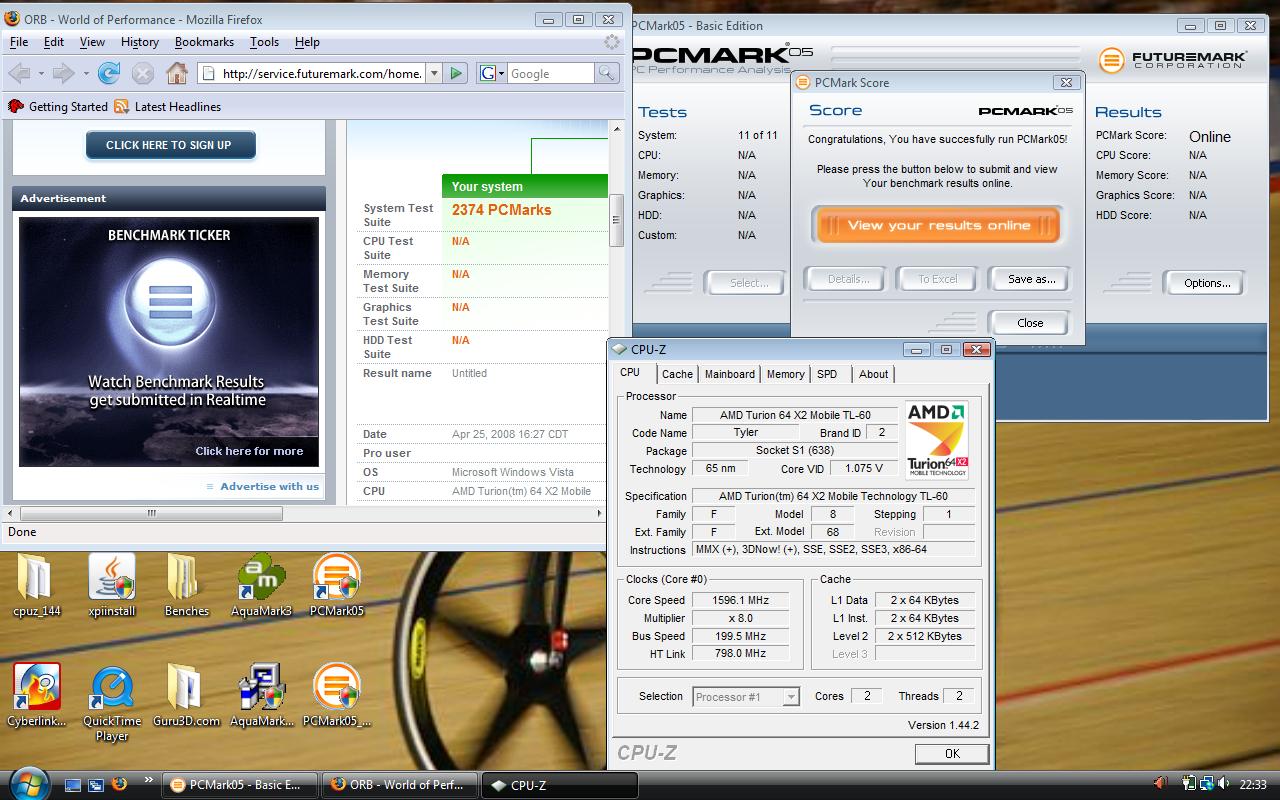Open Google search engine selector

(491, 73)
